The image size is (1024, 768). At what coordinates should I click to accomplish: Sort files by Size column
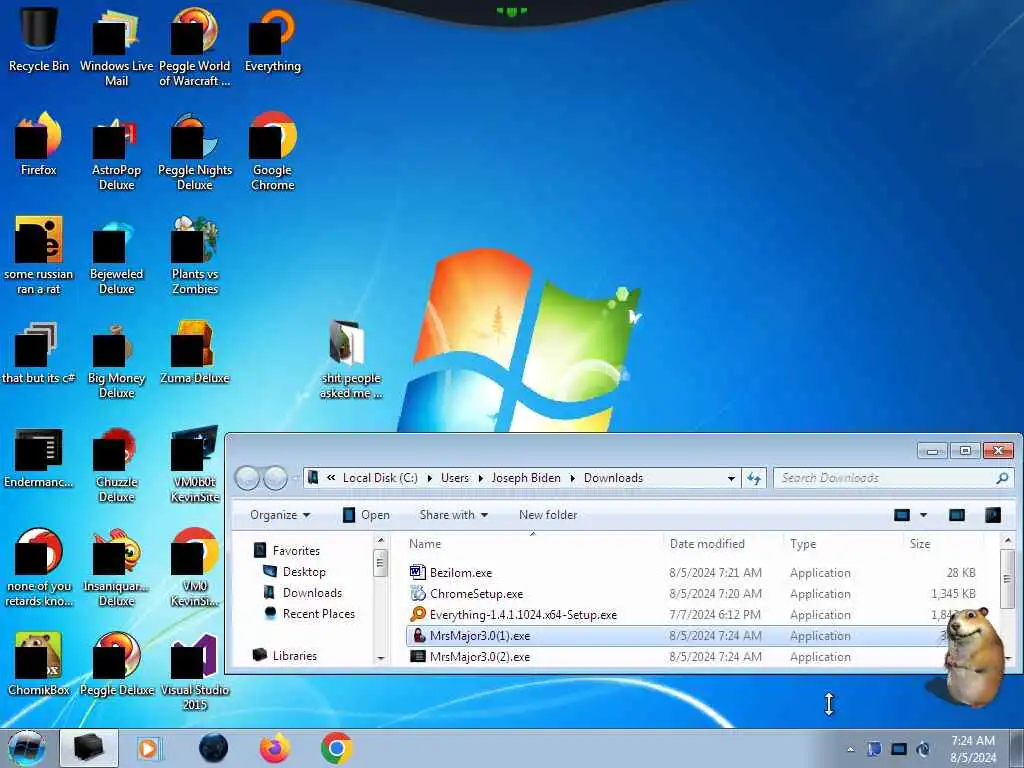(920, 543)
